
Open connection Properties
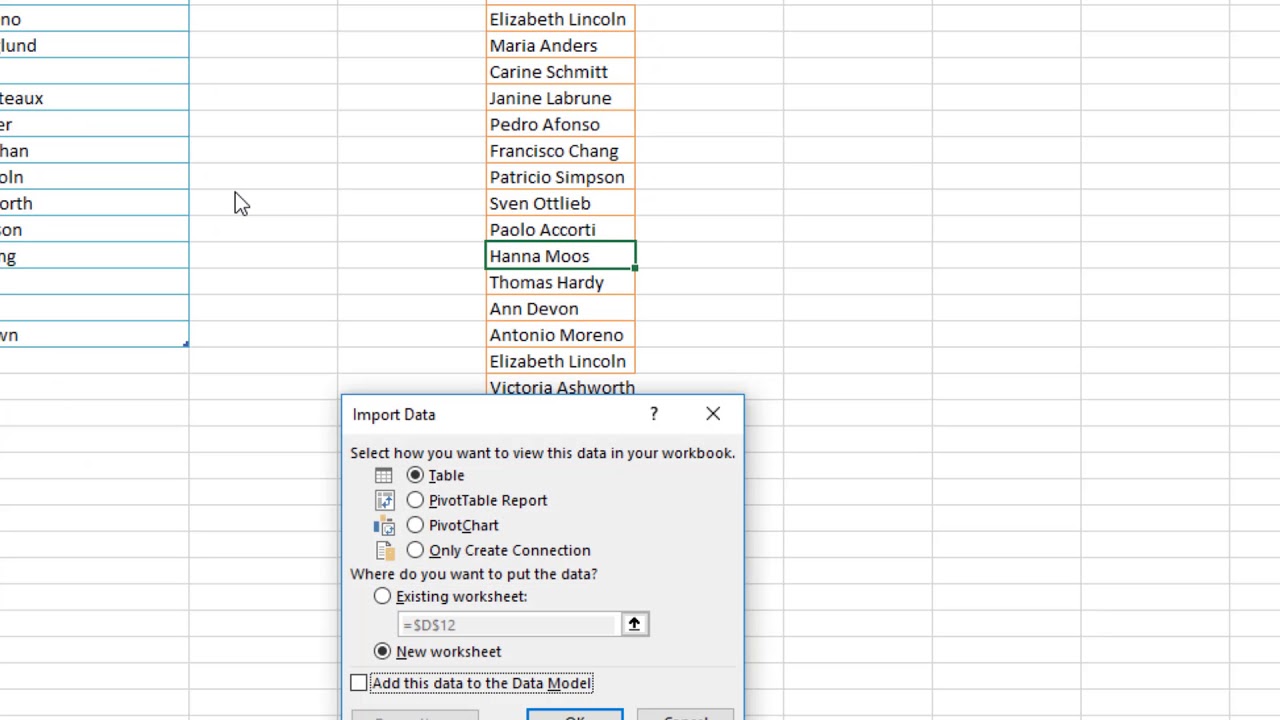pos(414,716)
